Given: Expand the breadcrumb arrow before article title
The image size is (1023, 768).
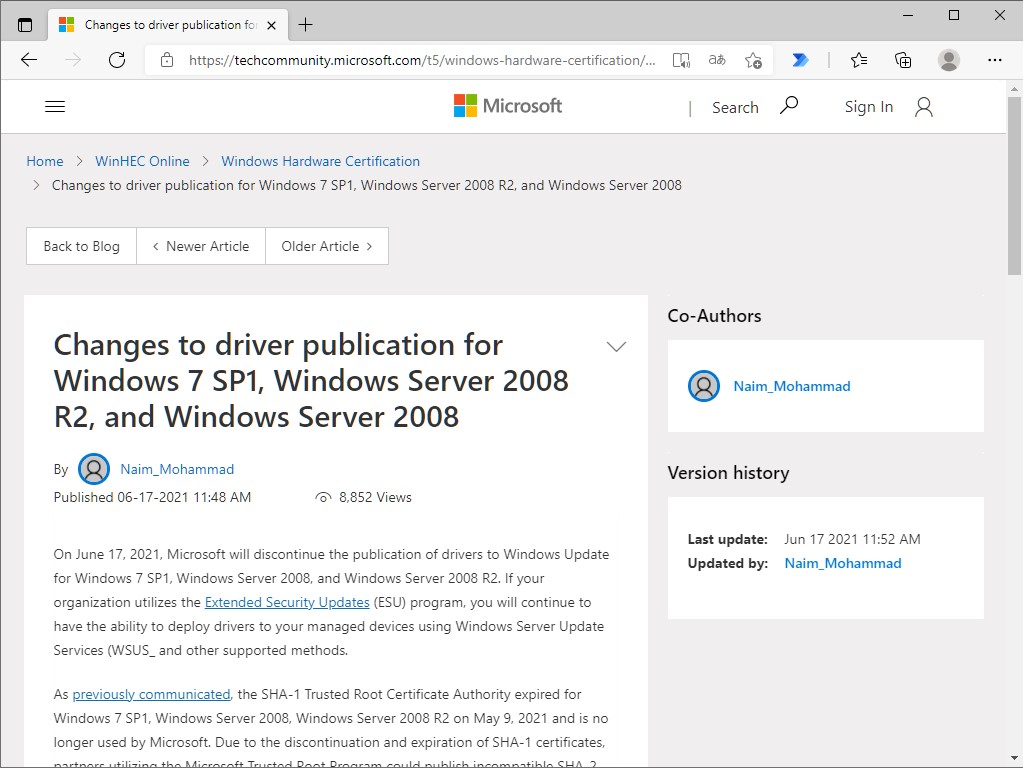Looking at the screenshot, I should click(x=36, y=185).
